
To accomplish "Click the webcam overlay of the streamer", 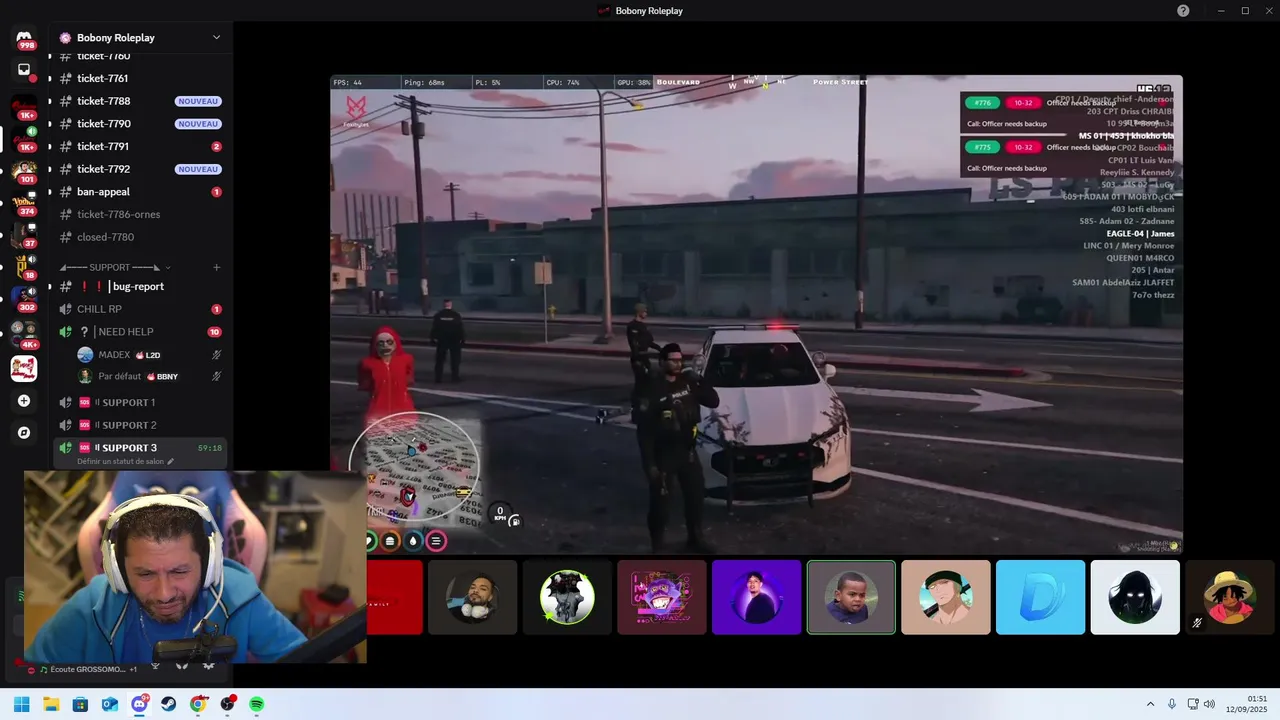I will (x=195, y=567).
